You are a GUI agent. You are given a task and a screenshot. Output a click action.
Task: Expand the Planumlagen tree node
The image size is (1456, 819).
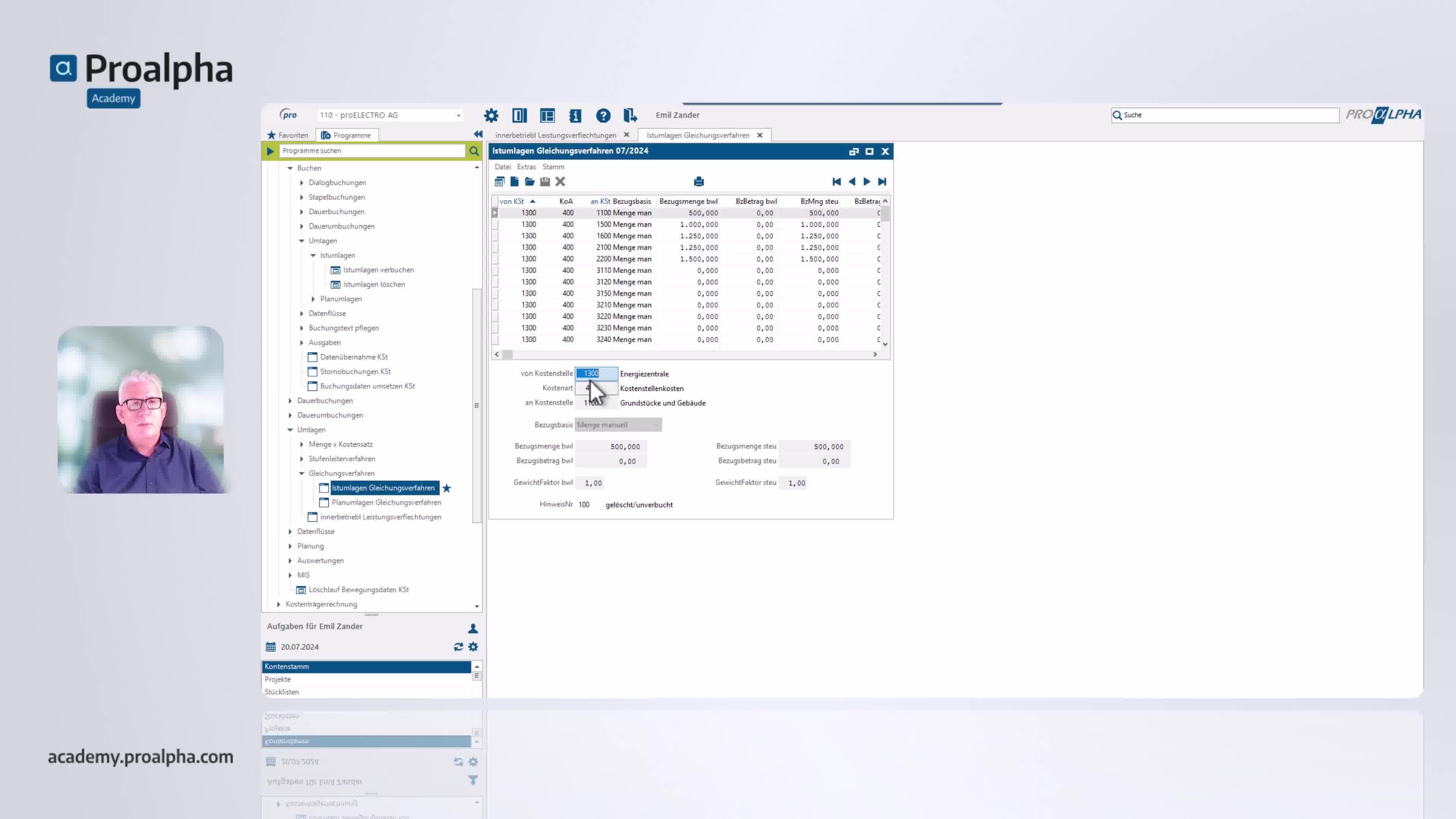tap(313, 299)
